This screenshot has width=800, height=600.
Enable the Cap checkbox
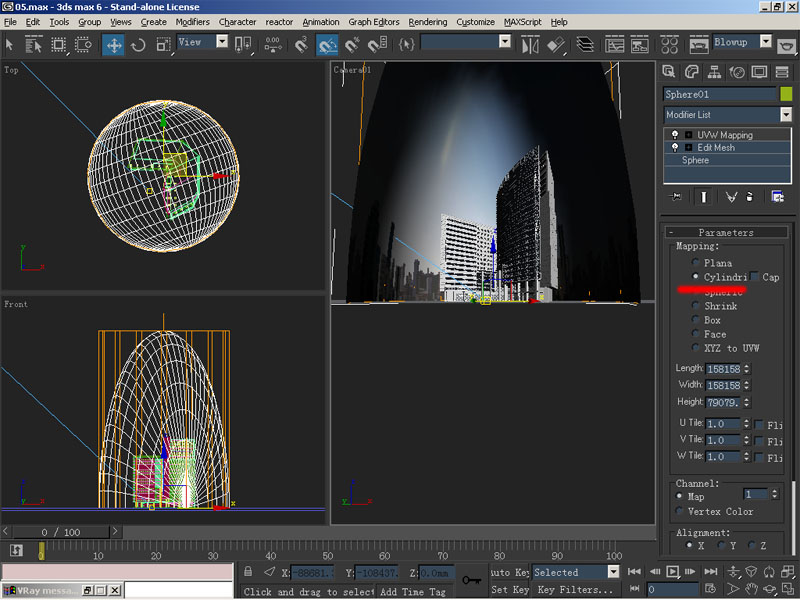pos(756,277)
